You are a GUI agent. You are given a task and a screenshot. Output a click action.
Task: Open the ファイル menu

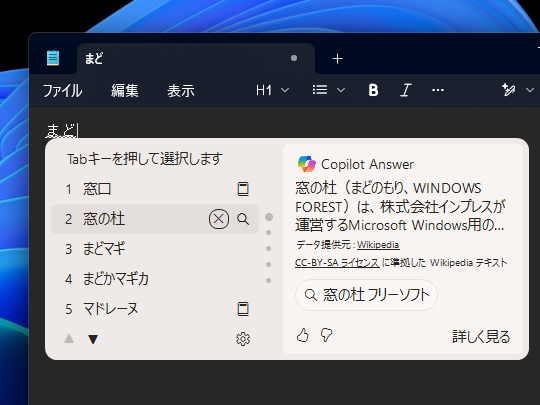point(62,91)
